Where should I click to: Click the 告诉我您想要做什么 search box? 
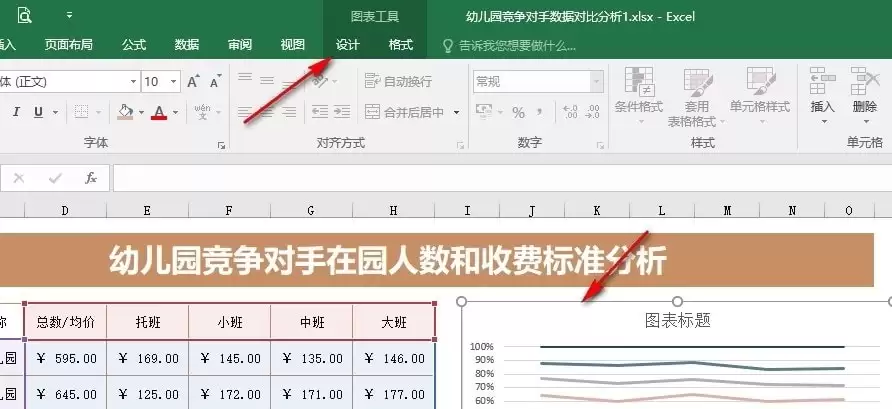pyautogui.click(x=510, y=46)
